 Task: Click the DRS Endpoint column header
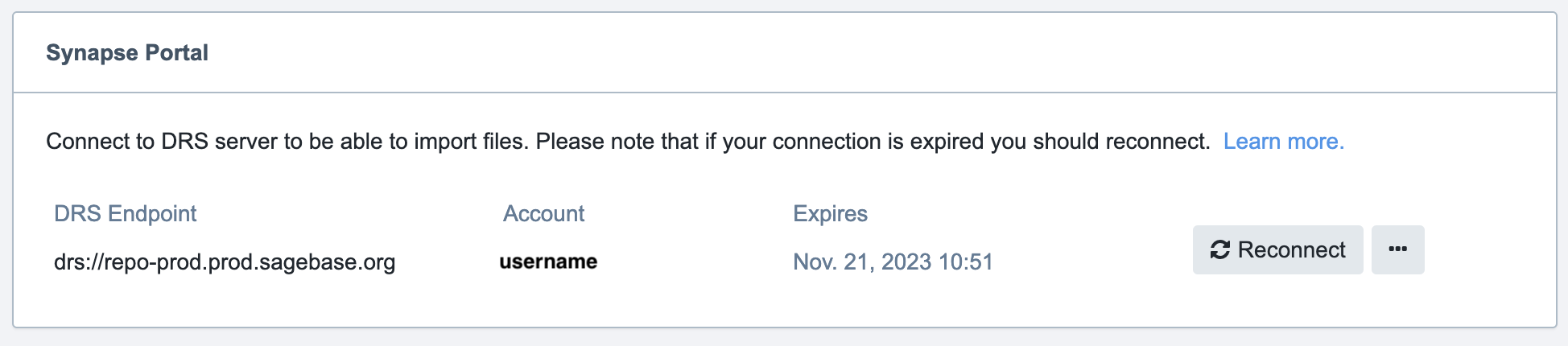[x=125, y=214]
